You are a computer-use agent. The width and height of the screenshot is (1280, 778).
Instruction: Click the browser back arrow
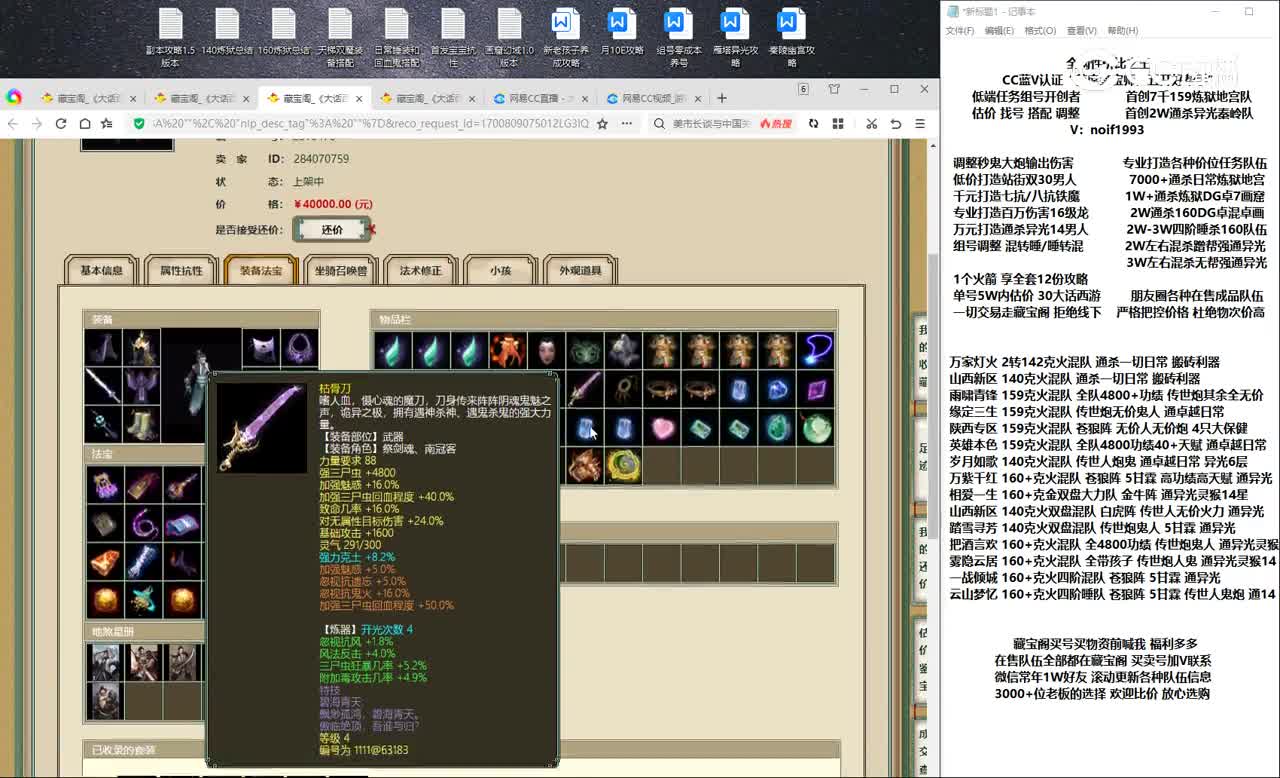13,123
